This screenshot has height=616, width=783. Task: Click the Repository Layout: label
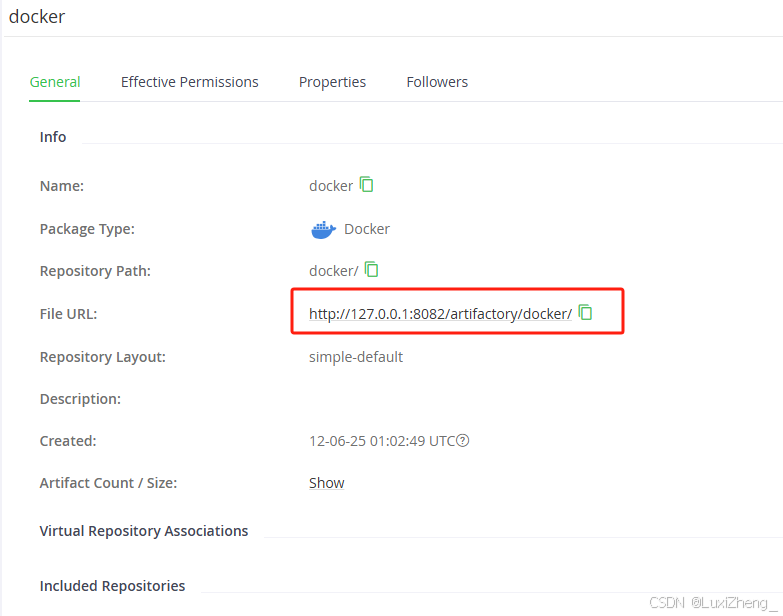point(103,357)
